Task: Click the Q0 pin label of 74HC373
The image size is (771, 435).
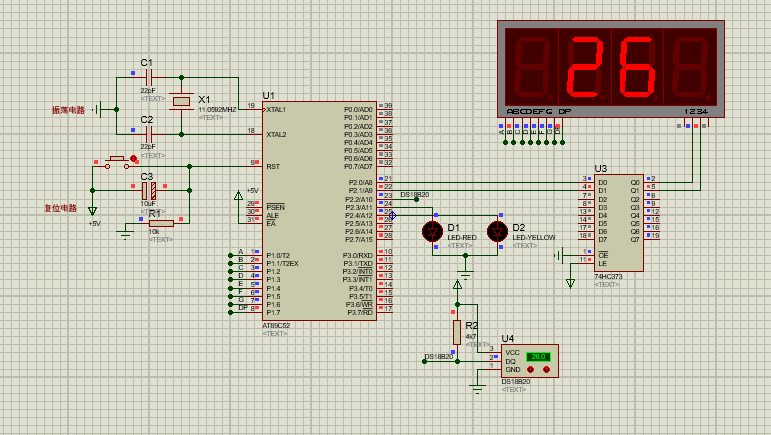Action: click(x=635, y=182)
